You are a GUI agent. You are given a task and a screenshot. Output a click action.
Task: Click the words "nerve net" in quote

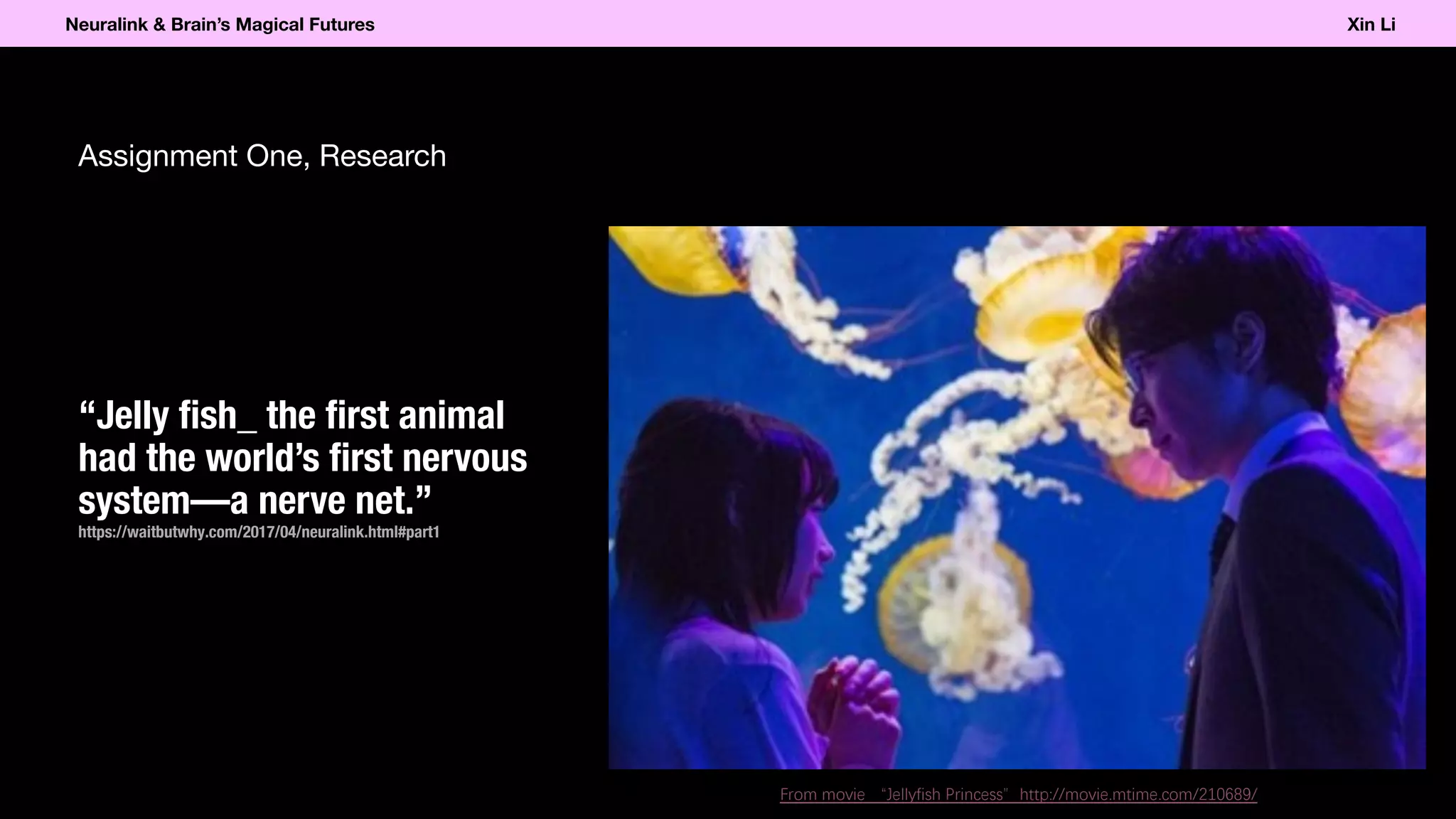point(334,501)
